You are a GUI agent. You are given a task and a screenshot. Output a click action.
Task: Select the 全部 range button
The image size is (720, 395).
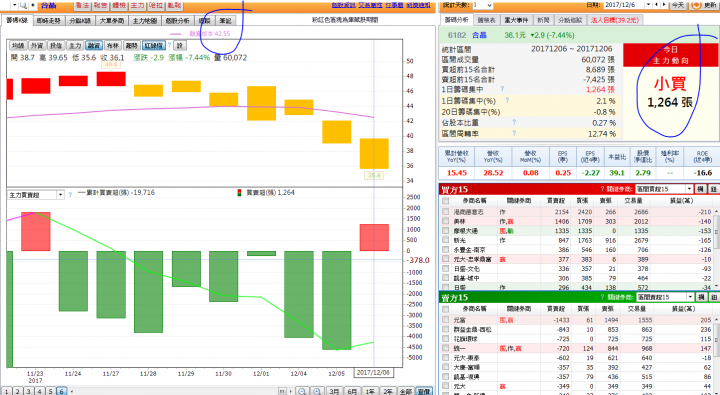tap(406, 391)
